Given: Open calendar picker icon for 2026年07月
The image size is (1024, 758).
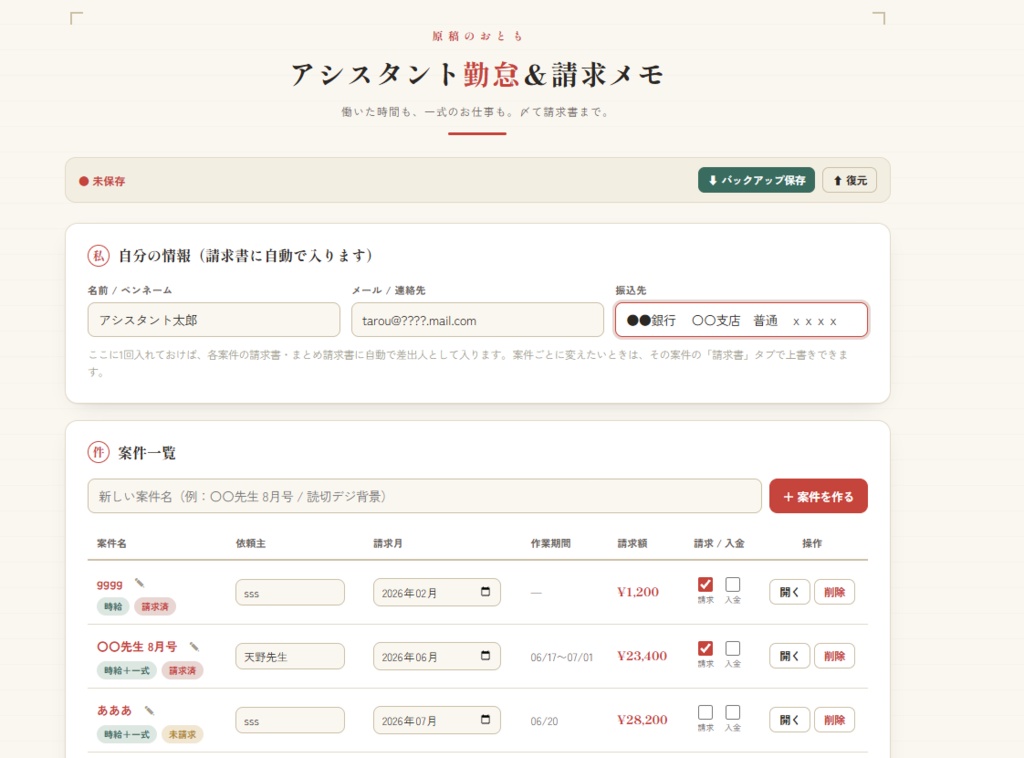Looking at the screenshot, I should click(485, 719).
